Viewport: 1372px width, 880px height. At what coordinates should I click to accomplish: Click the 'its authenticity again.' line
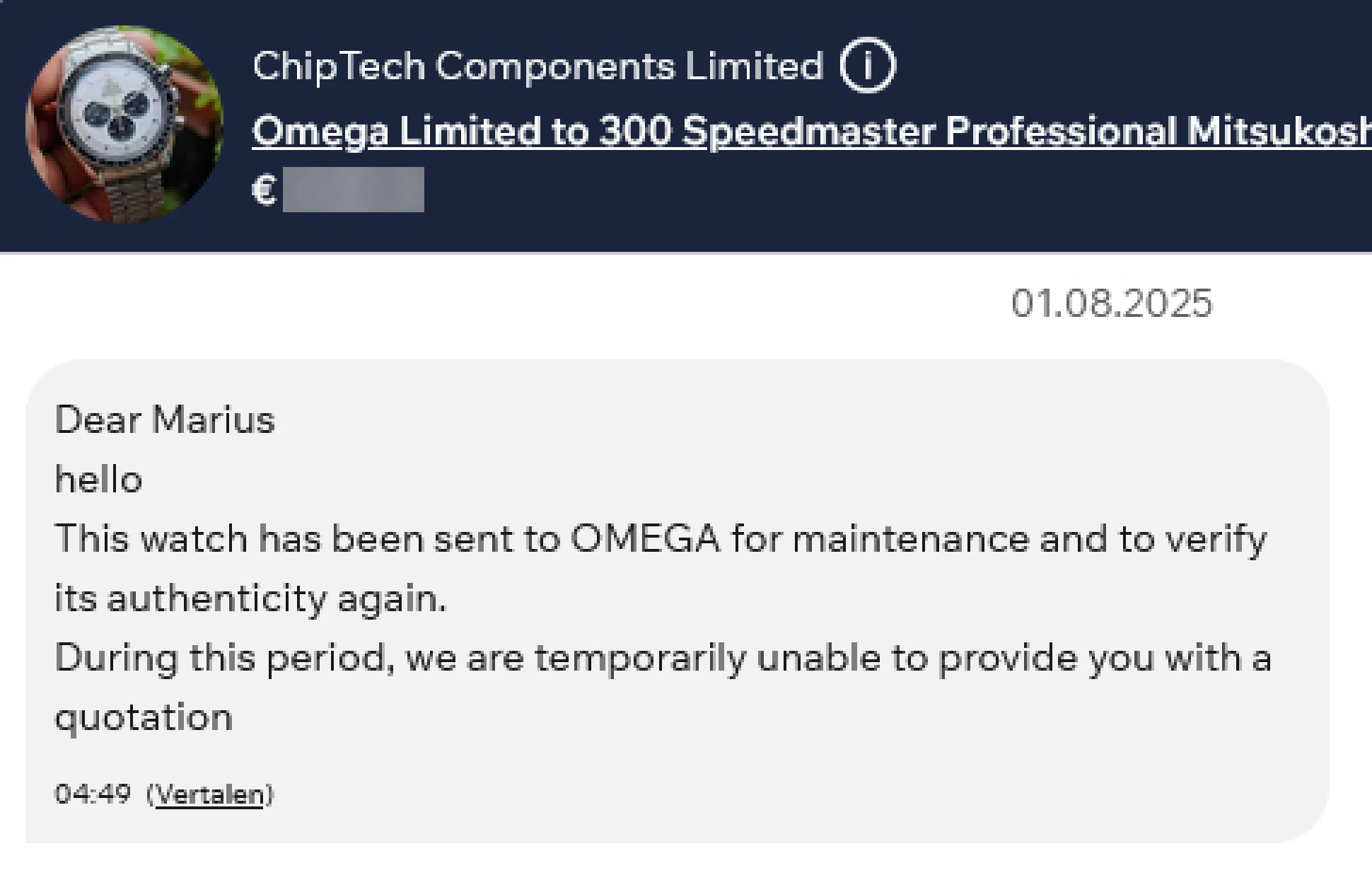tap(250, 598)
